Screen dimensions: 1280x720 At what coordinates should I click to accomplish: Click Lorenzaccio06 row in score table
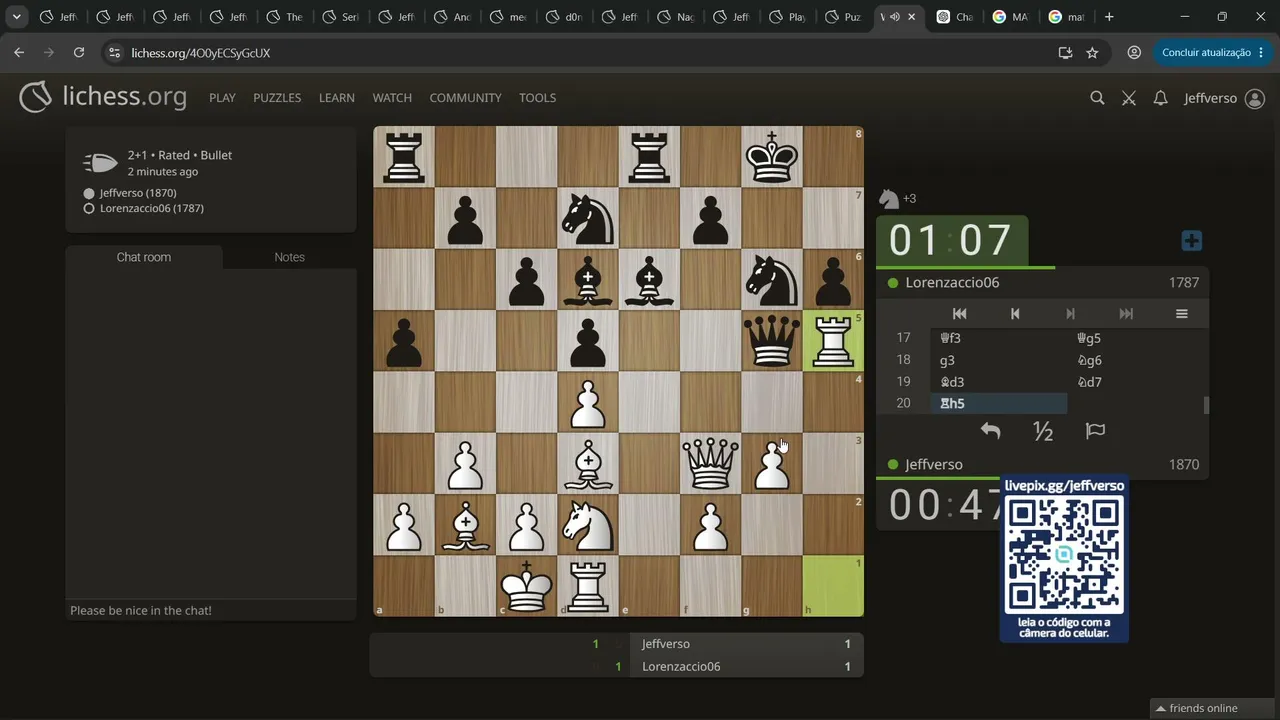pyautogui.click(x=616, y=666)
